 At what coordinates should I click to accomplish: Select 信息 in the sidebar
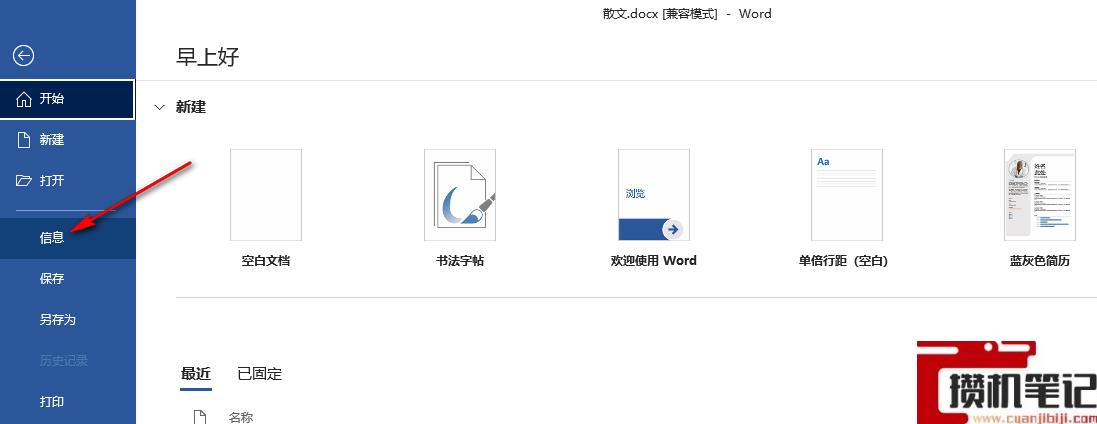pyautogui.click(x=67, y=238)
